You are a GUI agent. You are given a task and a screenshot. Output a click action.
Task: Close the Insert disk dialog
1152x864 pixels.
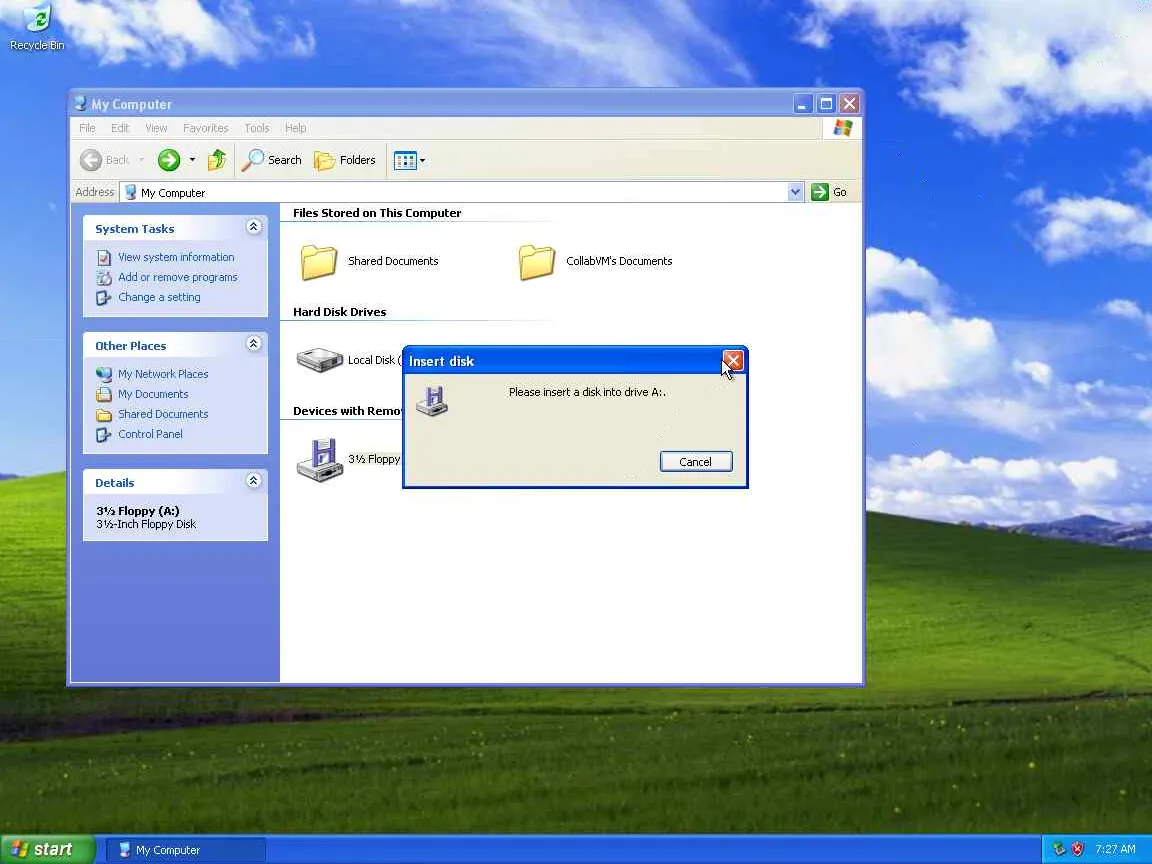[732, 360]
